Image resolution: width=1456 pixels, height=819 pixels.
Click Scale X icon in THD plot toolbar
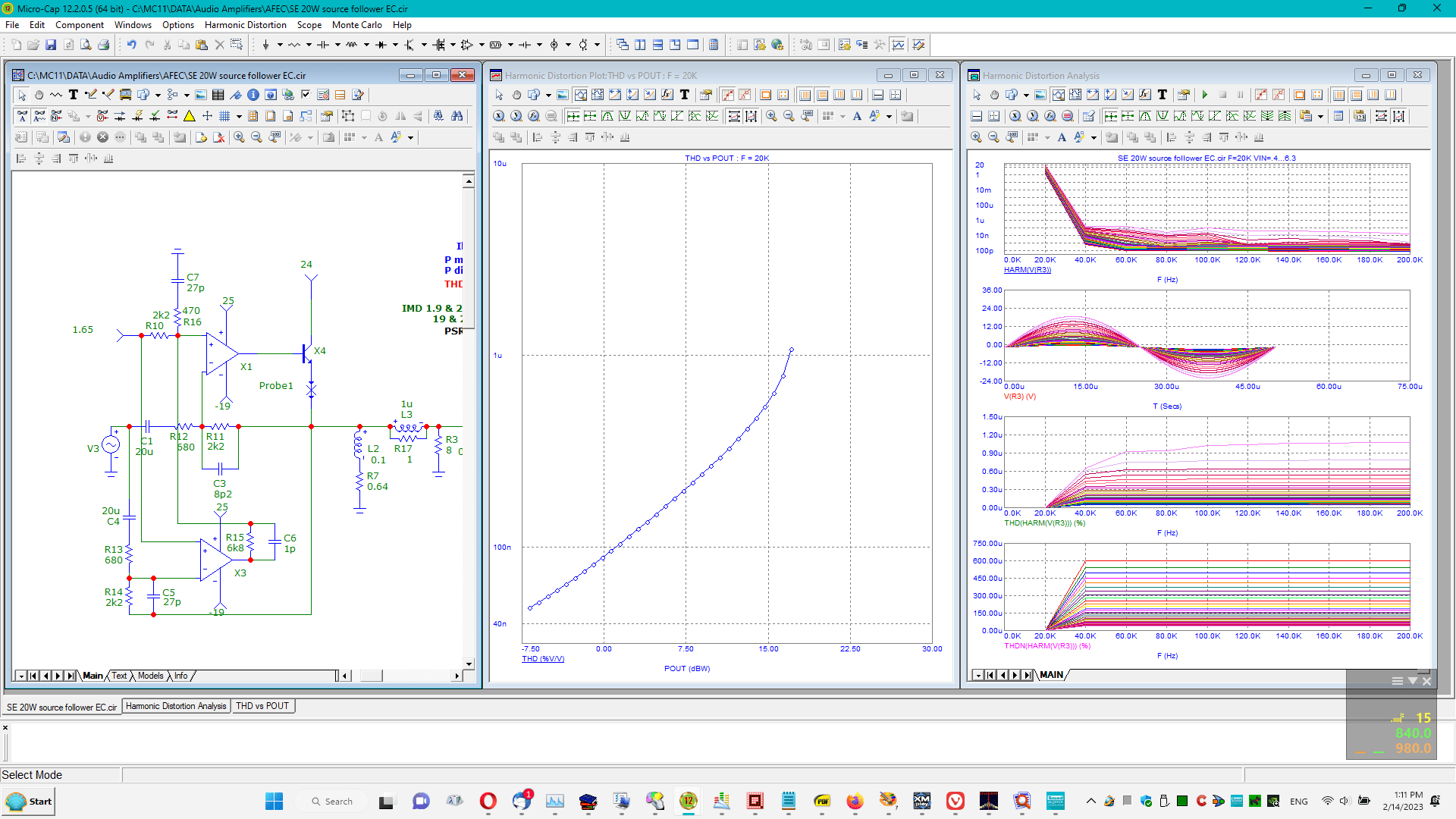point(499,116)
